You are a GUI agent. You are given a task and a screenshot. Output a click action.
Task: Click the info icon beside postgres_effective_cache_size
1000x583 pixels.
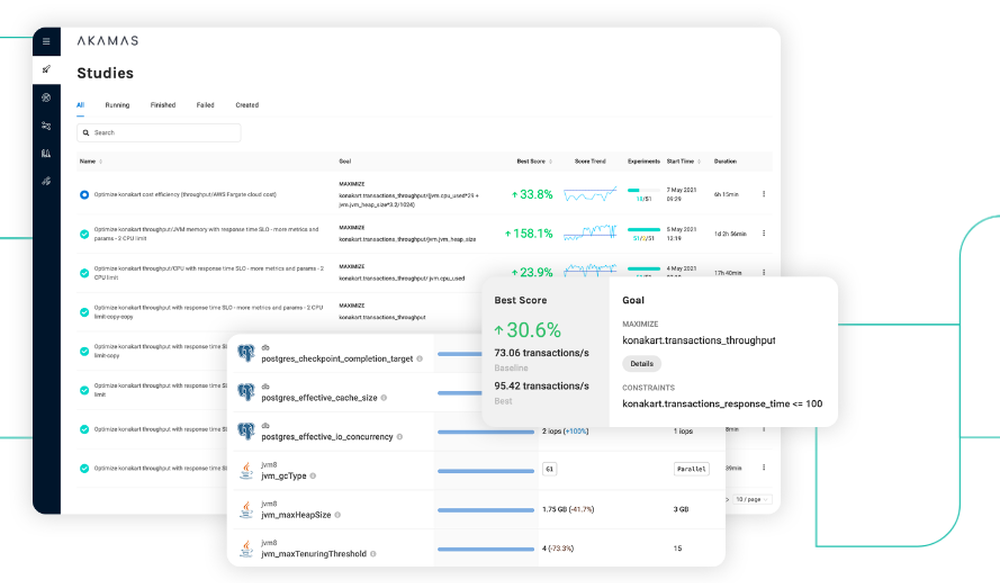384,398
